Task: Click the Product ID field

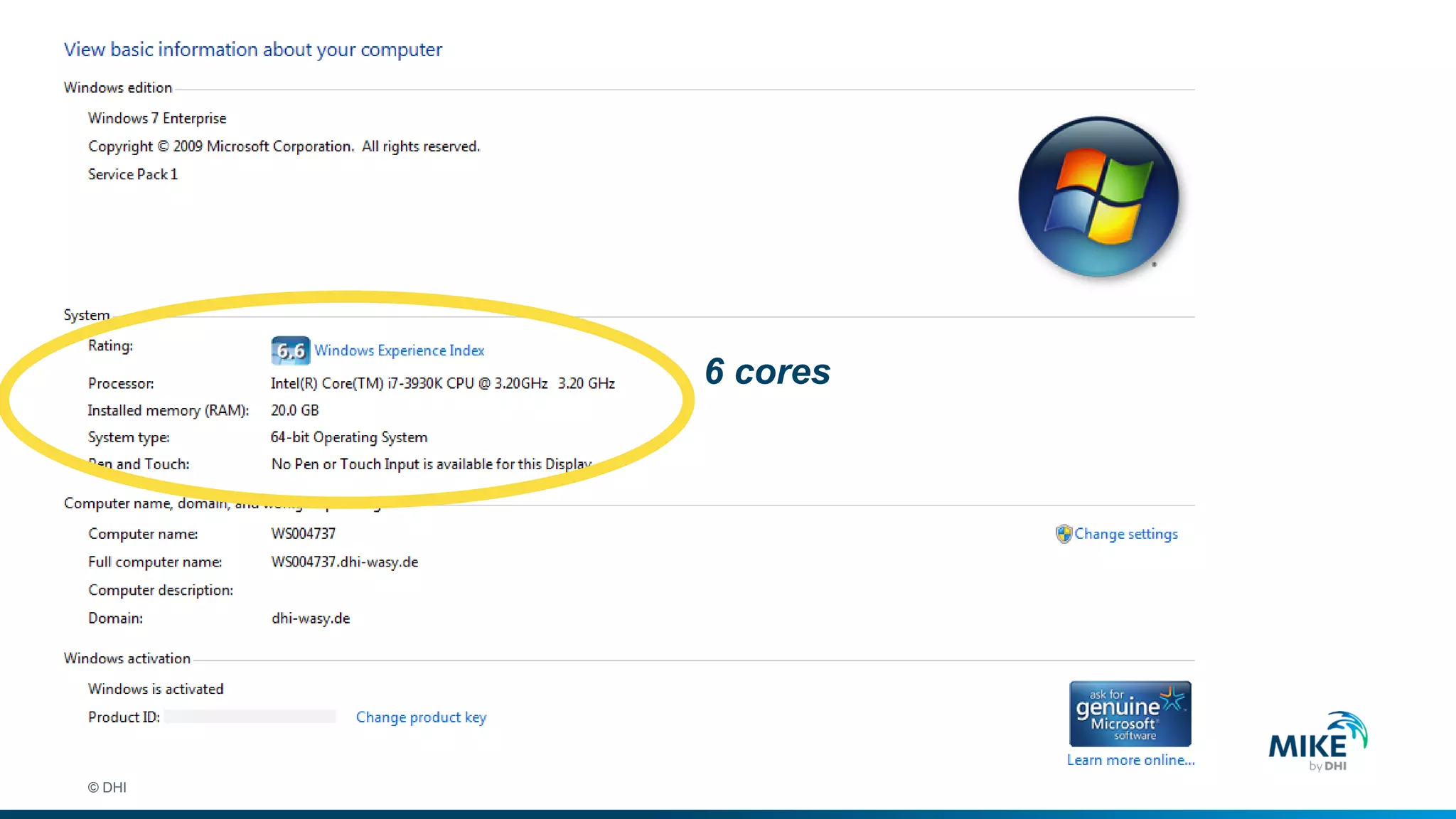Action: pos(250,717)
